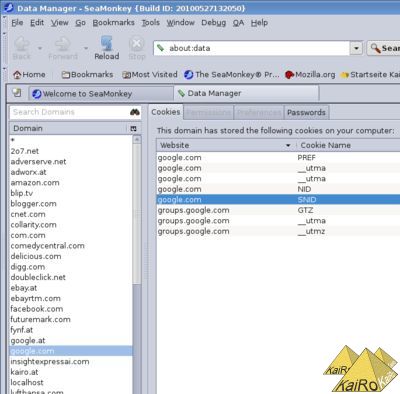
Task: Click the new tab icon button
Action: 17,93
